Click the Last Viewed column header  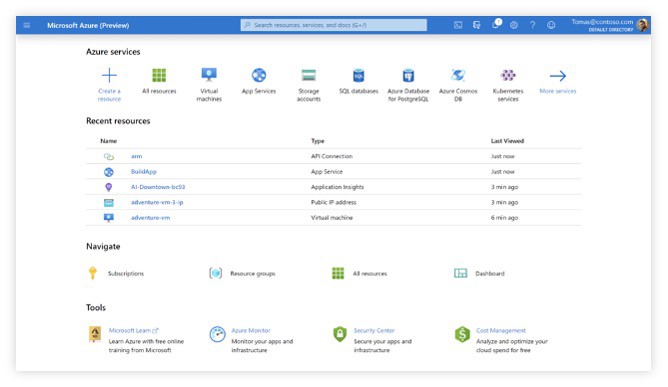[x=507, y=141]
